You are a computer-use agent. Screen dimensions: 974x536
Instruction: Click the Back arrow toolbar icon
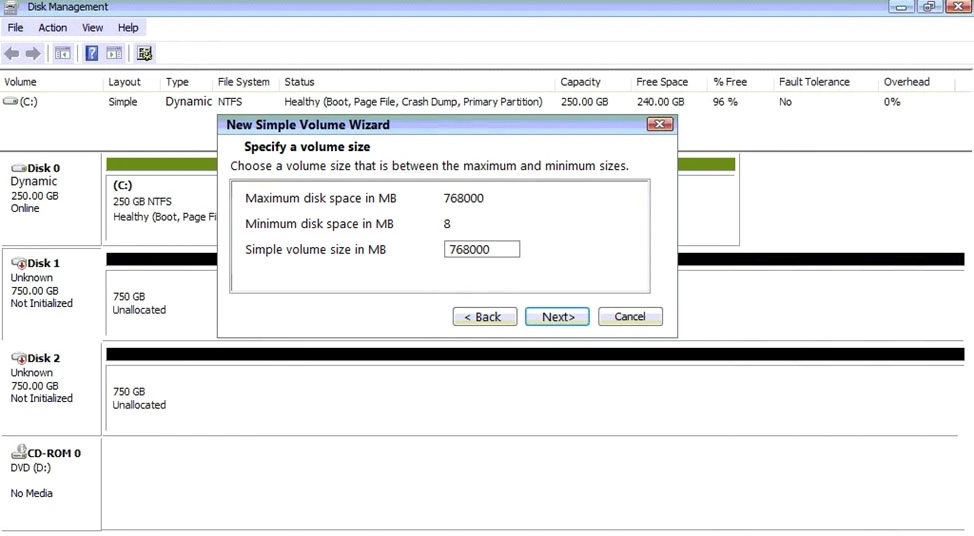(x=12, y=53)
